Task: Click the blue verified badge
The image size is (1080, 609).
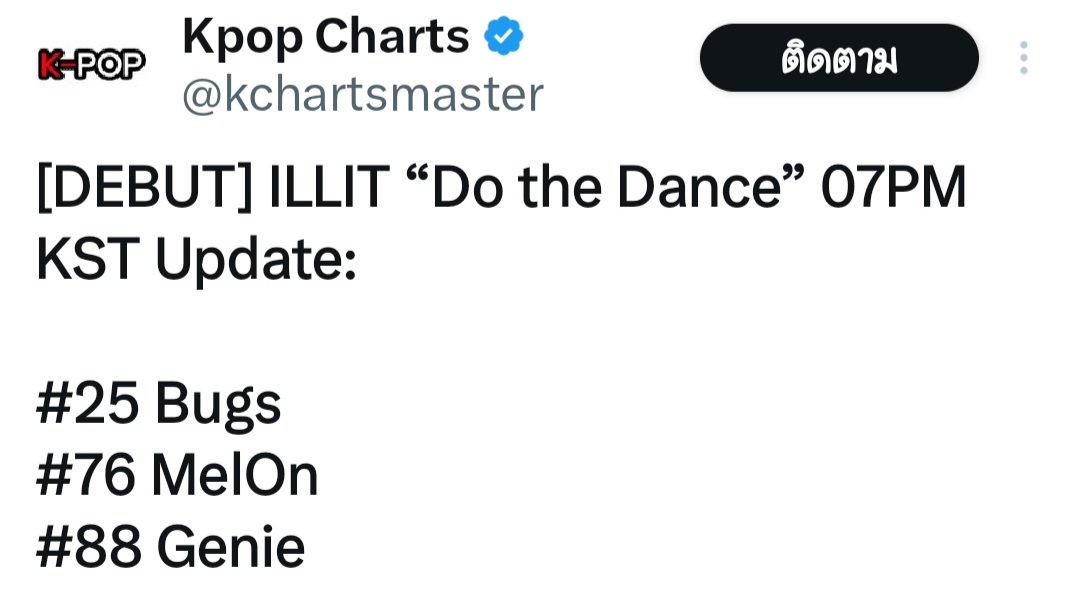Action: pos(503,36)
